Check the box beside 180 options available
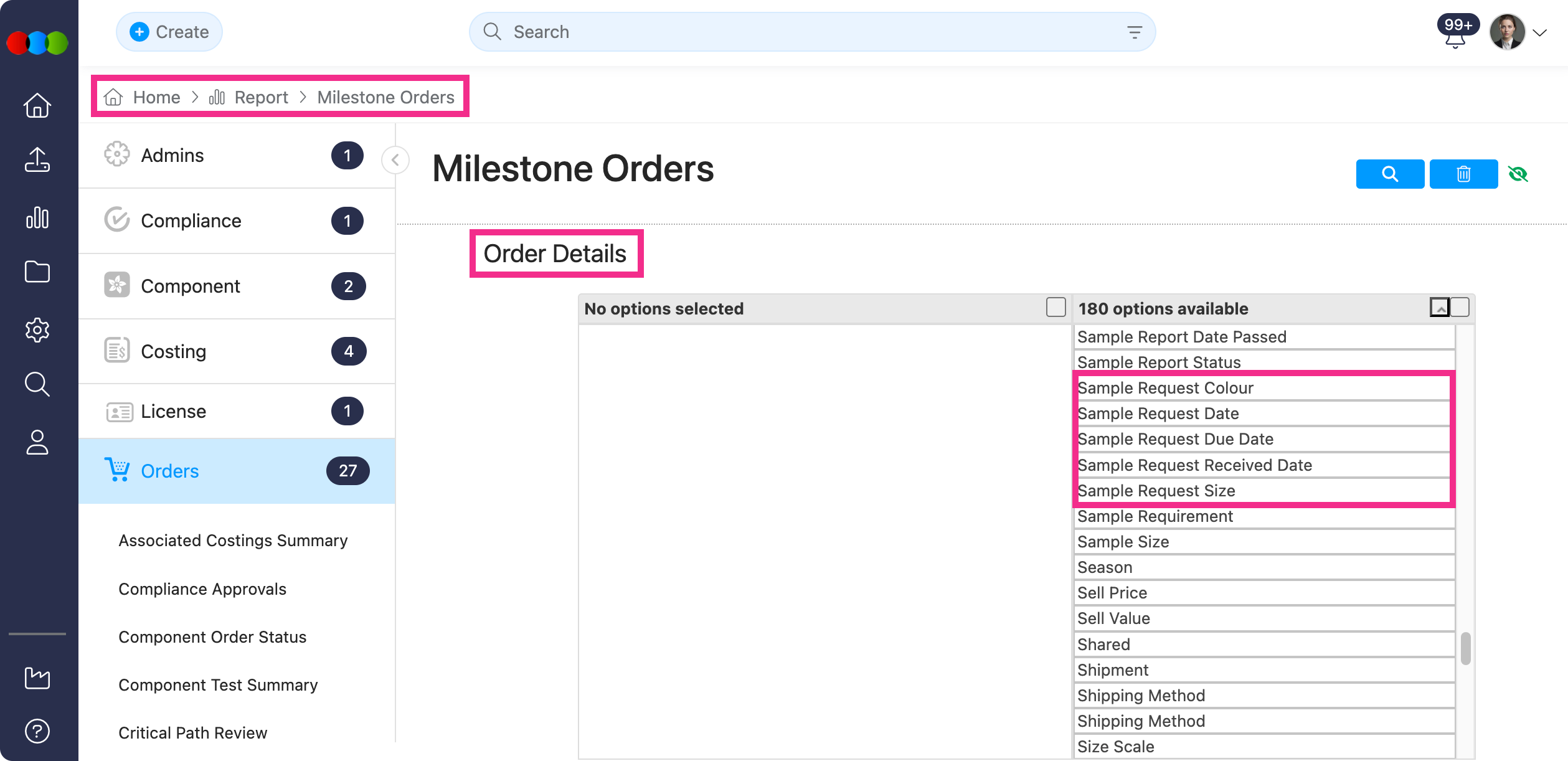 pyautogui.click(x=1460, y=308)
